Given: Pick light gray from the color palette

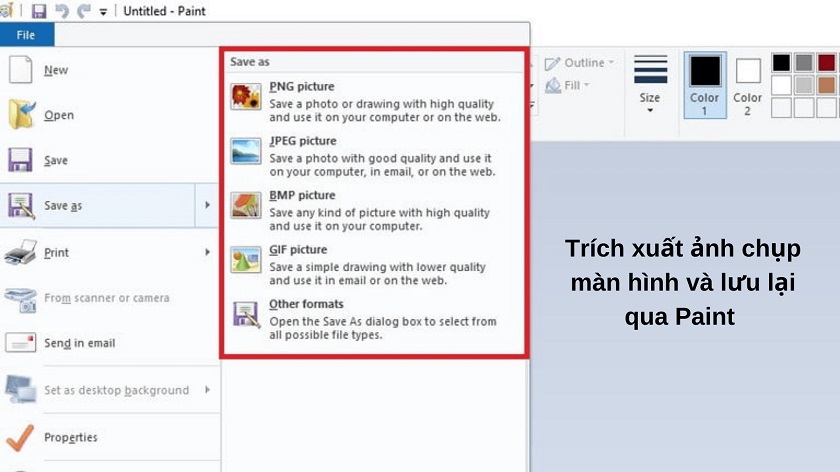Looking at the screenshot, I should [x=804, y=85].
